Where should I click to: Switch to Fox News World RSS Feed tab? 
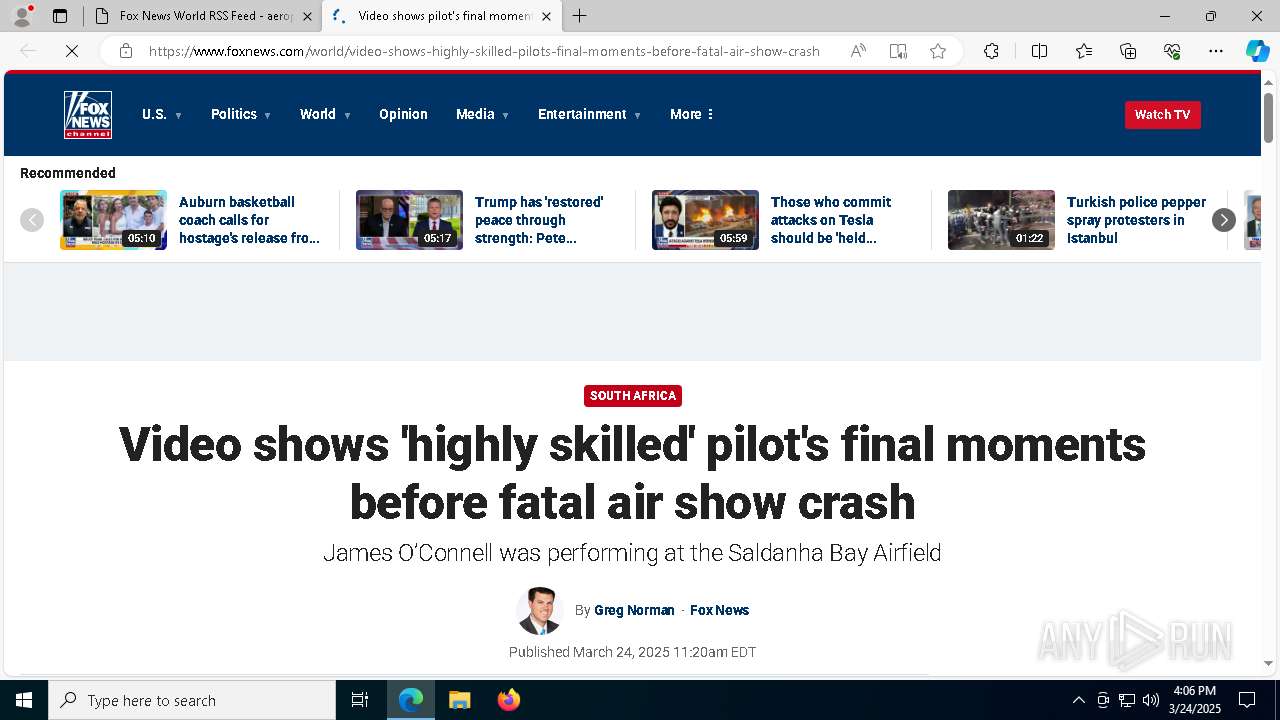[x=195, y=16]
